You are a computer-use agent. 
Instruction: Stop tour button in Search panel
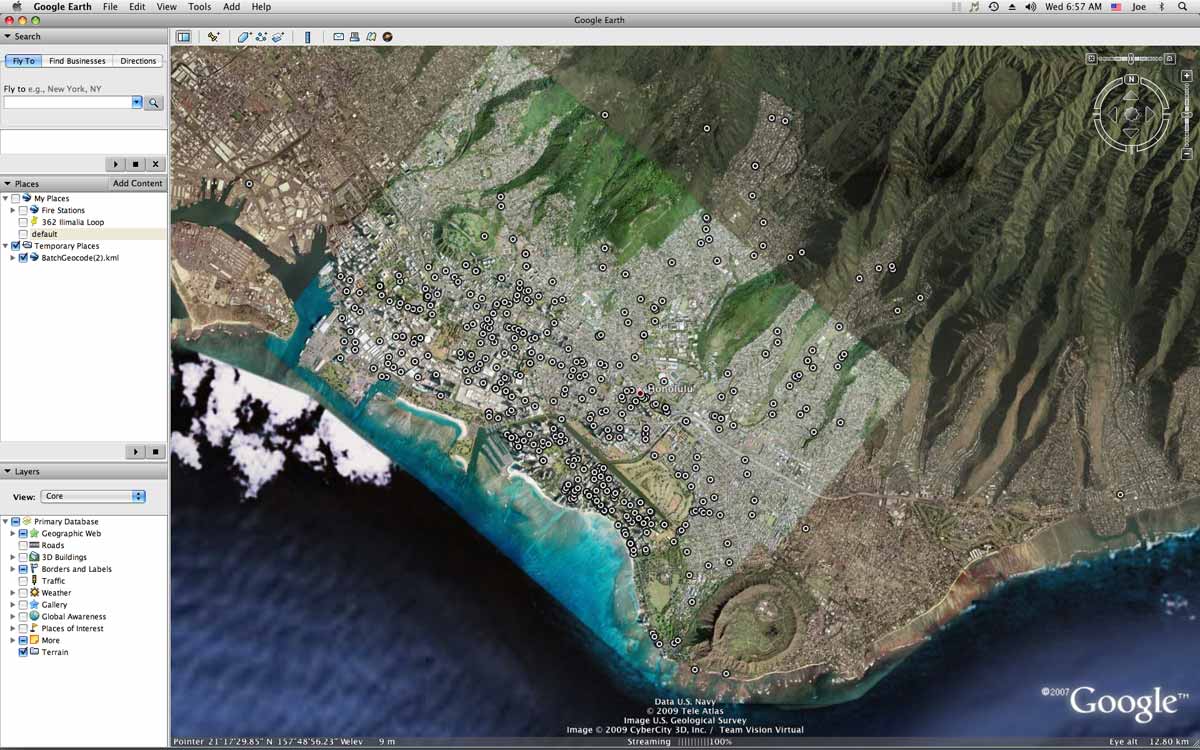click(x=136, y=164)
